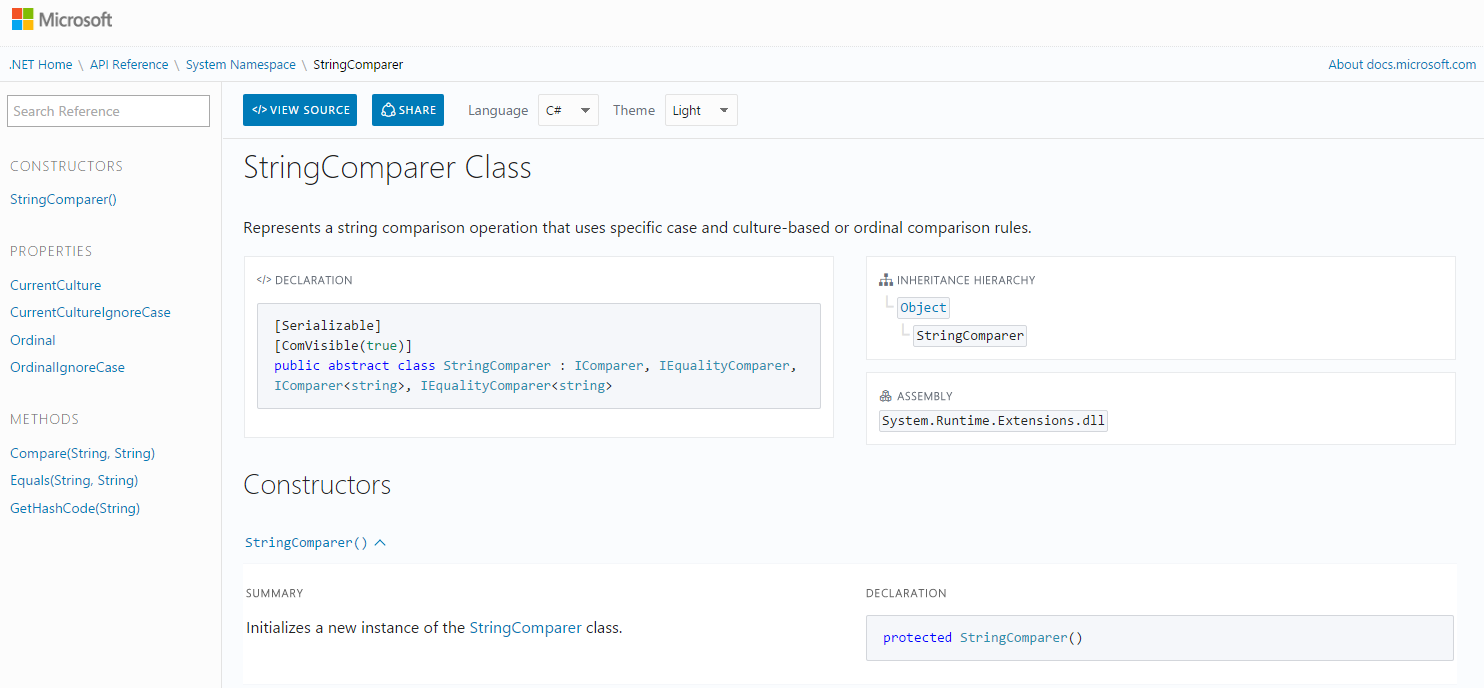The image size is (1484, 688).
Task: Open Compare(String, String) method link
Action: [x=83, y=453]
